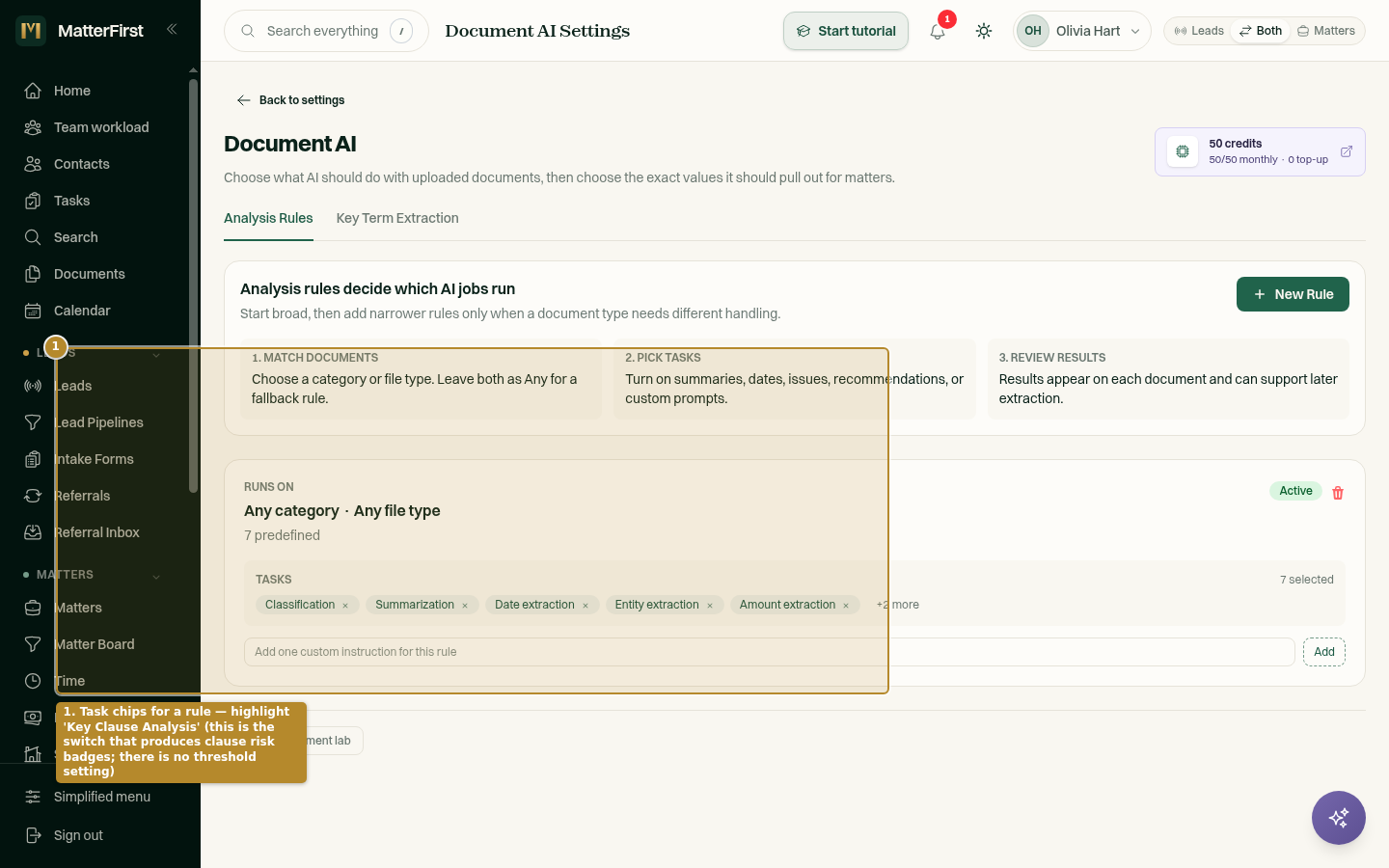Click the MatterFirst logo
Image resolution: width=1389 pixels, height=868 pixels.
(31, 31)
